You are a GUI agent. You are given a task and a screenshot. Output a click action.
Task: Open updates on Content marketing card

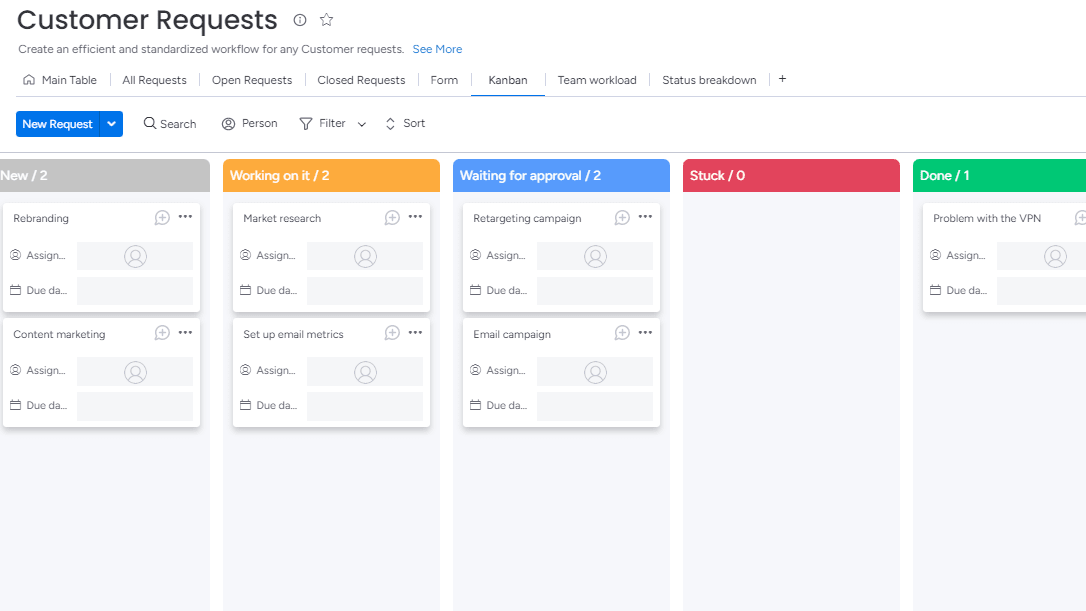pos(162,333)
